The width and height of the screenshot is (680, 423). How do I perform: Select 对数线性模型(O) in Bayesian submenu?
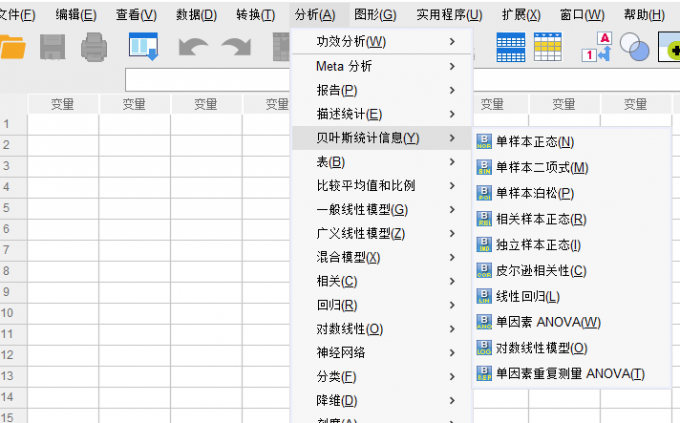[x=571, y=348]
